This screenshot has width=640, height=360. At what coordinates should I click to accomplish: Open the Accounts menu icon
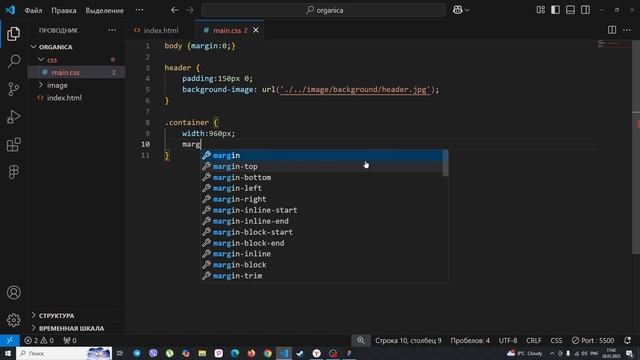tap(13, 293)
